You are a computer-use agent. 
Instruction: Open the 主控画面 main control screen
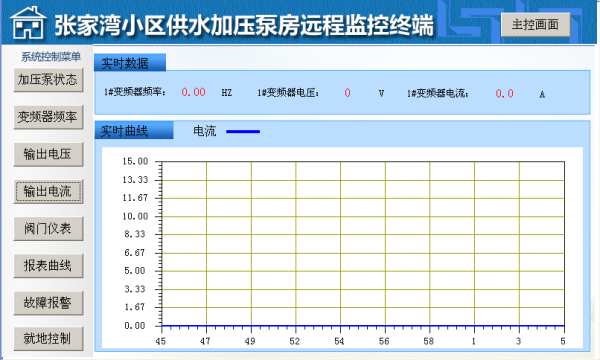(x=535, y=25)
